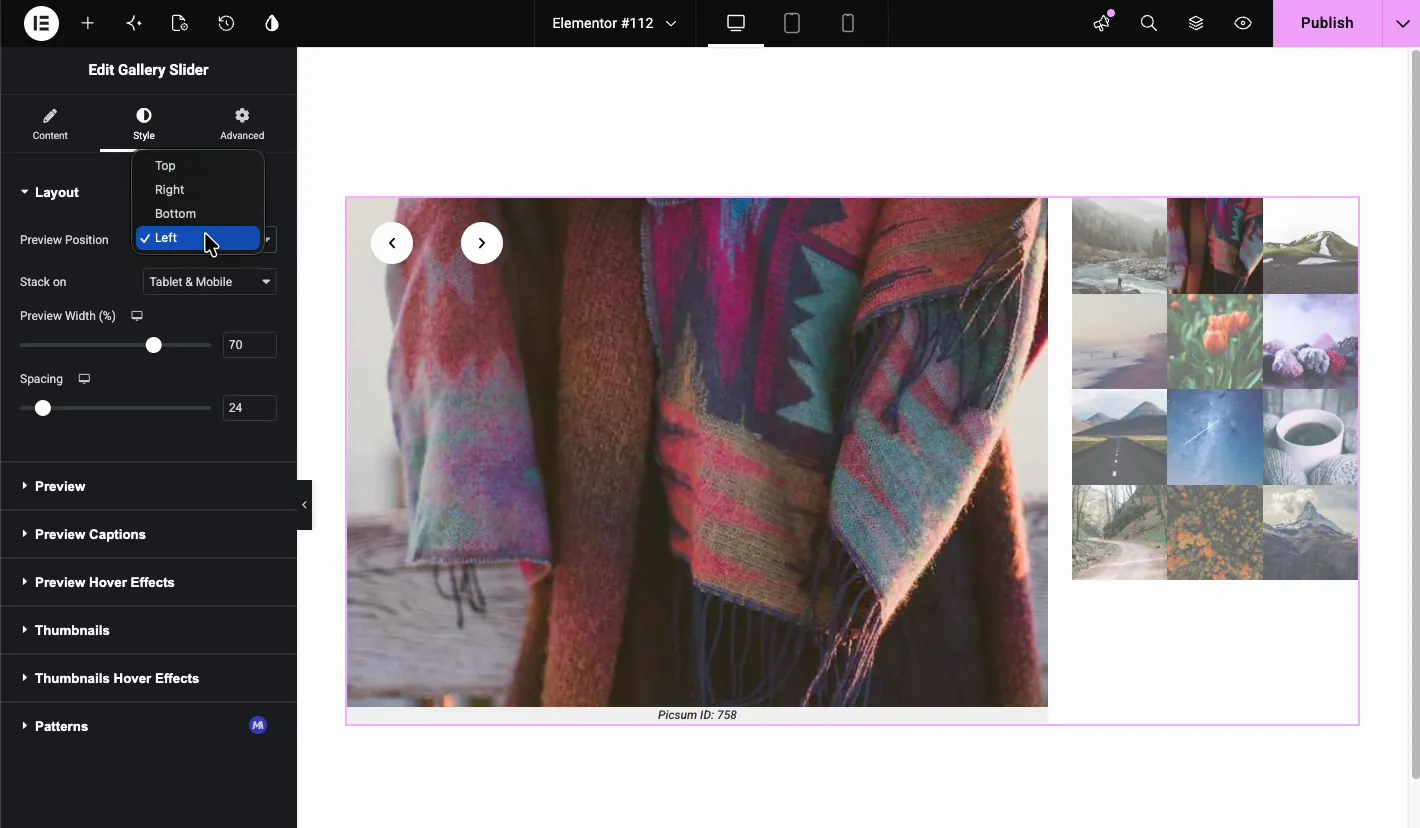The image size is (1420, 828).
Task: Add a new element with plus icon
Action: point(88,23)
